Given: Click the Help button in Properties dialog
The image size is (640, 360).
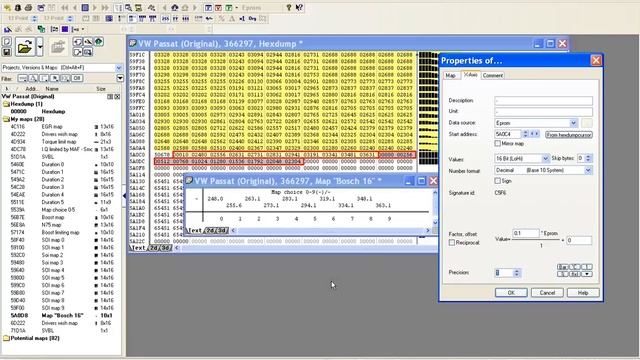Looking at the screenshot, I should click(583, 293).
